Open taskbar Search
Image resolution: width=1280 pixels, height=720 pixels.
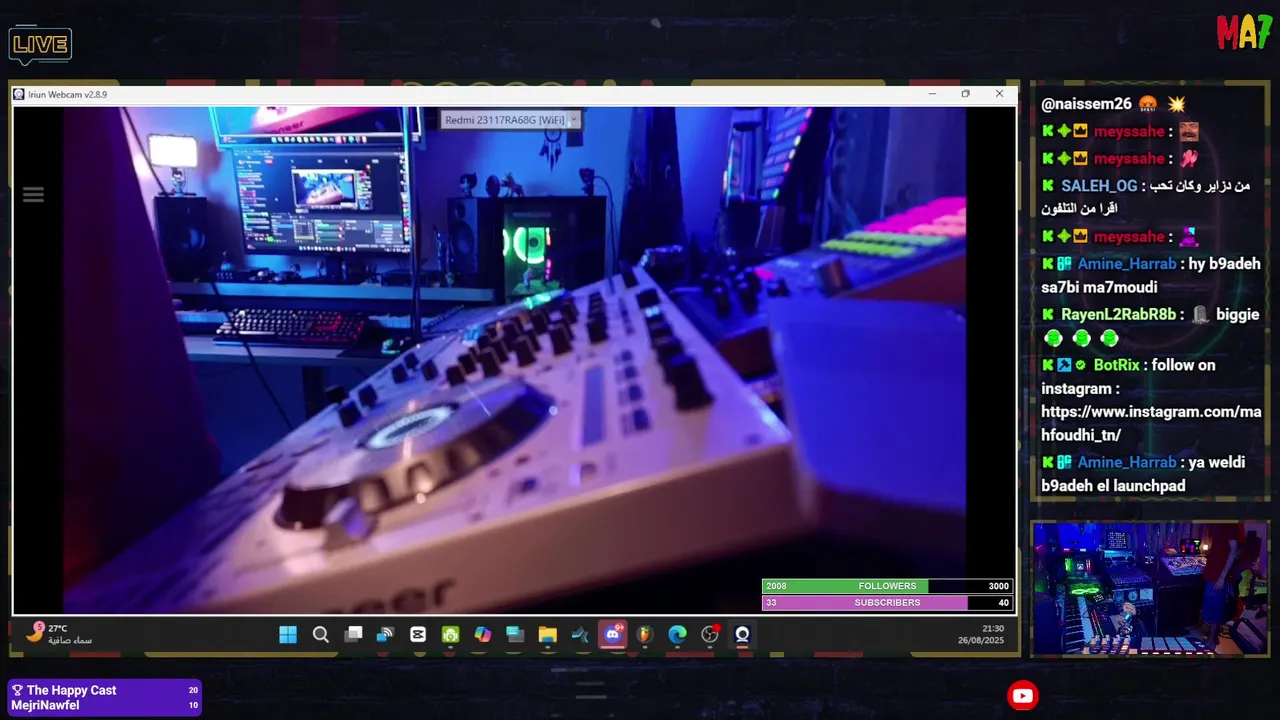click(320, 634)
